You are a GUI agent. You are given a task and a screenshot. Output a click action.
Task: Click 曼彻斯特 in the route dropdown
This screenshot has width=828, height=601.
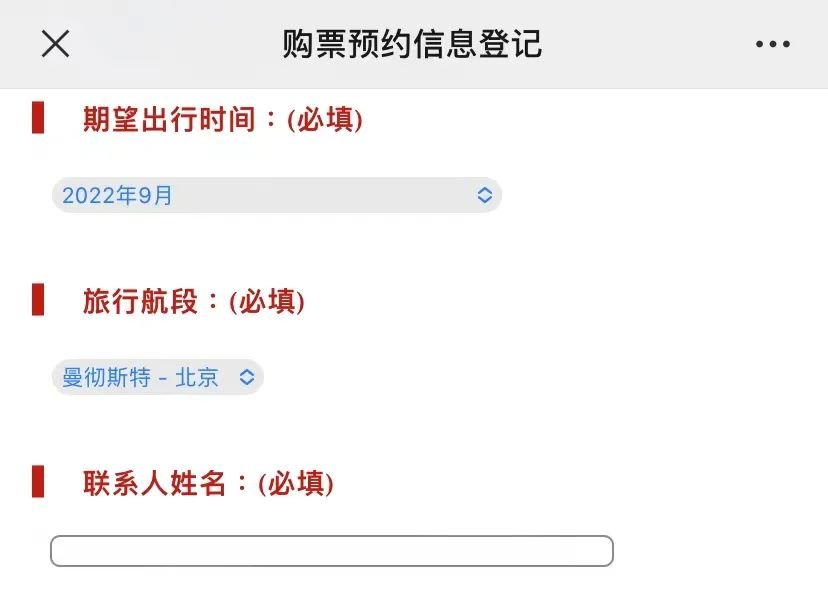[106, 377]
